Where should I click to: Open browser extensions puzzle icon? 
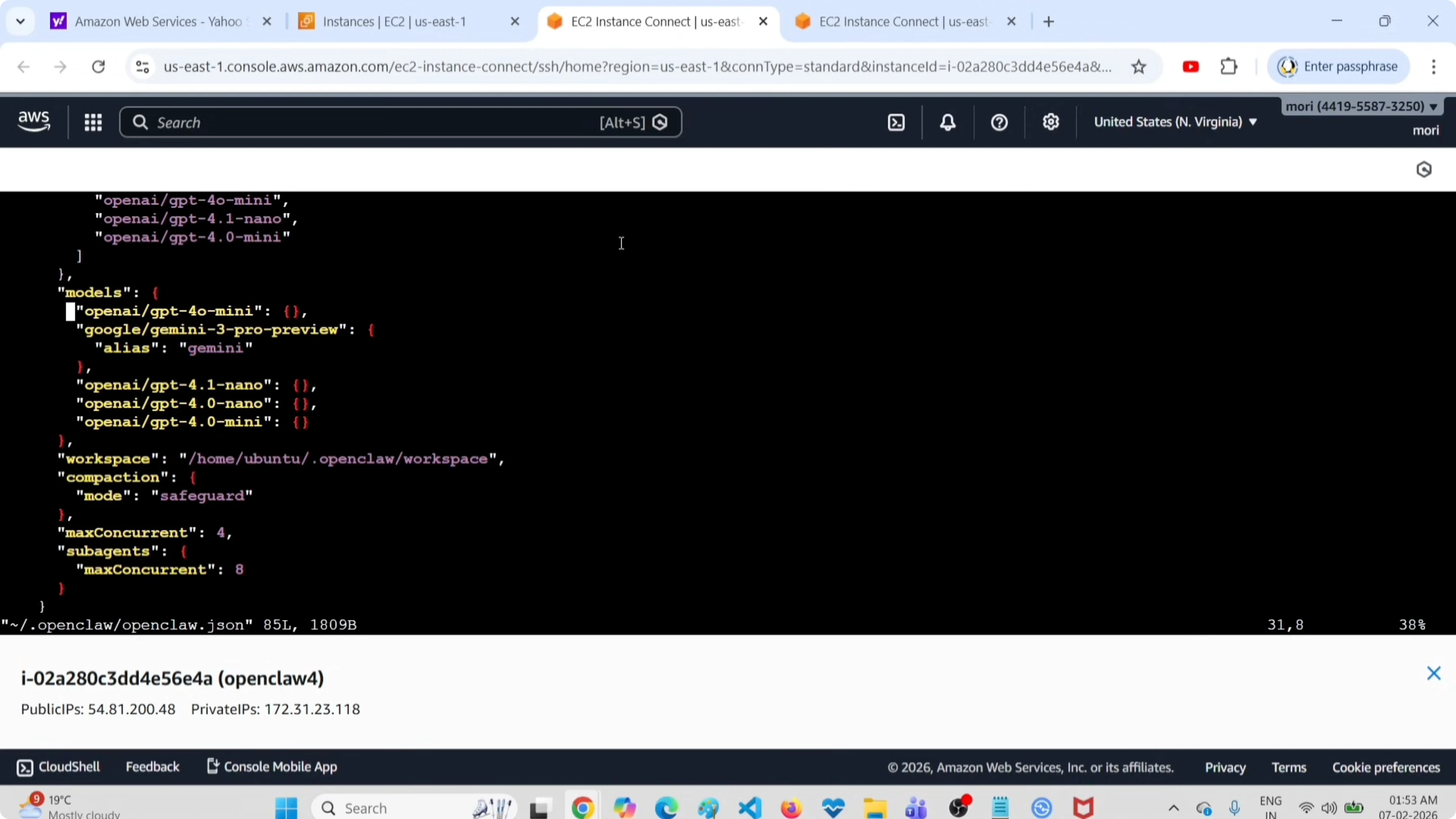click(x=1229, y=67)
